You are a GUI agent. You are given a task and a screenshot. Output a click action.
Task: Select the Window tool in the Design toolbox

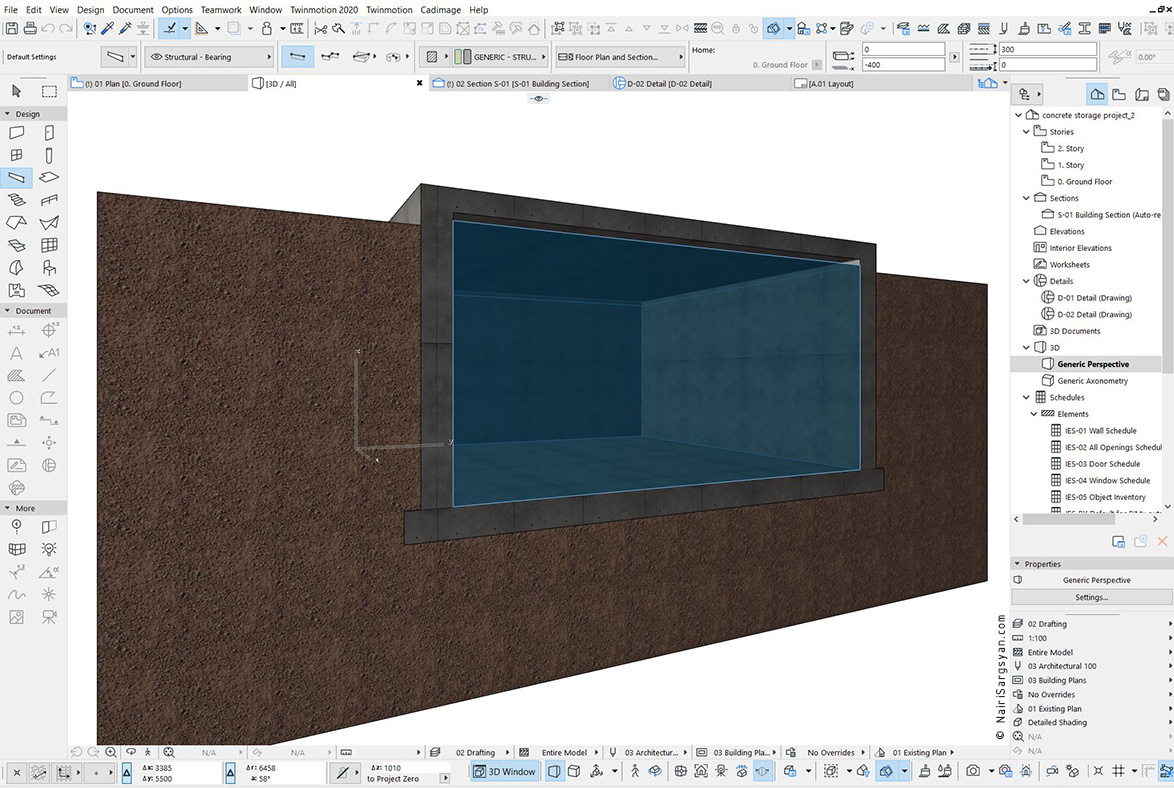tap(16, 155)
